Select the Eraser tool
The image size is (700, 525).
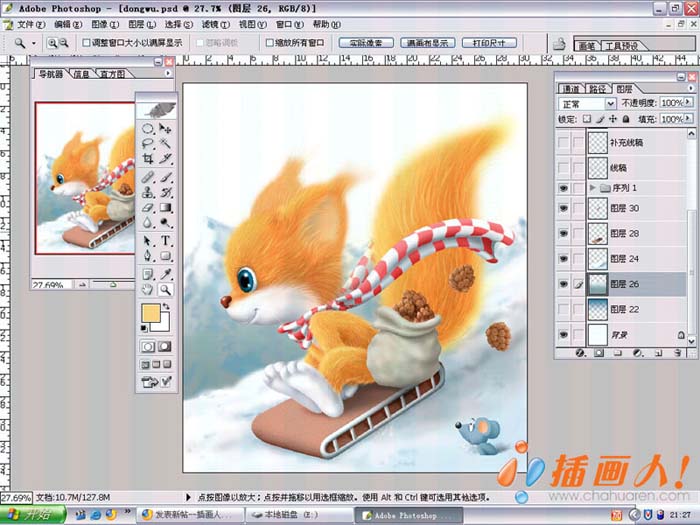point(148,208)
